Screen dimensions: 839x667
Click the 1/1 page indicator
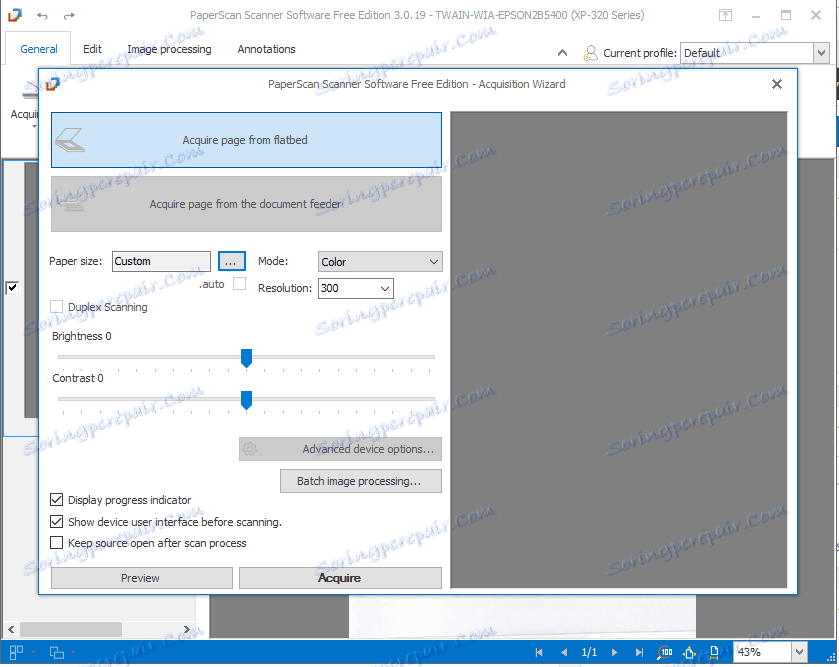click(589, 652)
